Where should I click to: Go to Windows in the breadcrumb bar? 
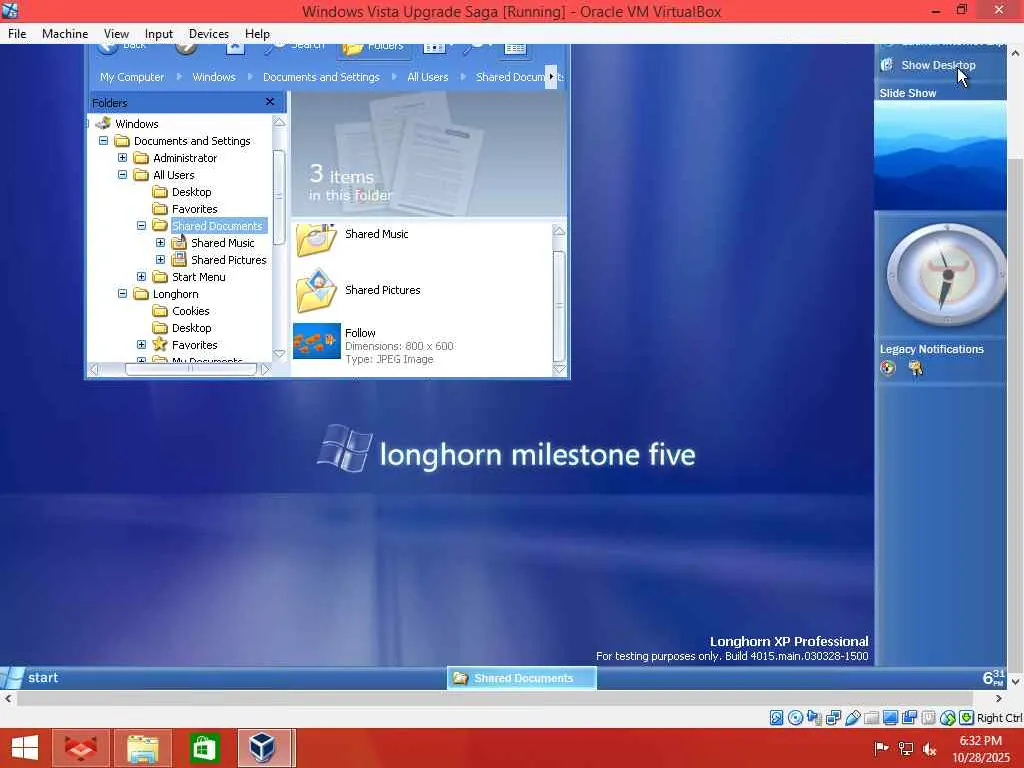click(214, 77)
